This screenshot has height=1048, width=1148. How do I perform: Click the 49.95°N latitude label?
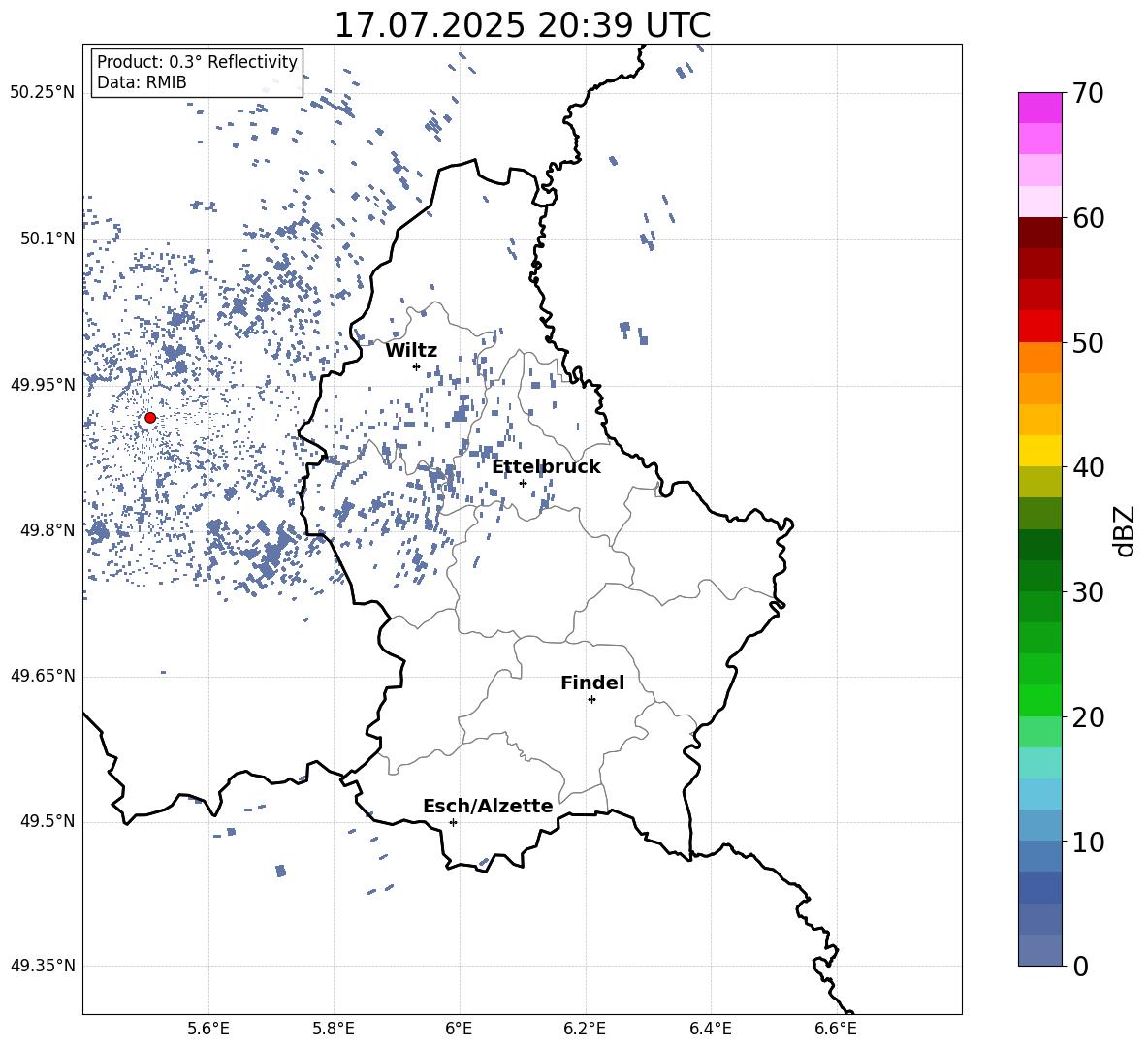(x=43, y=384)
